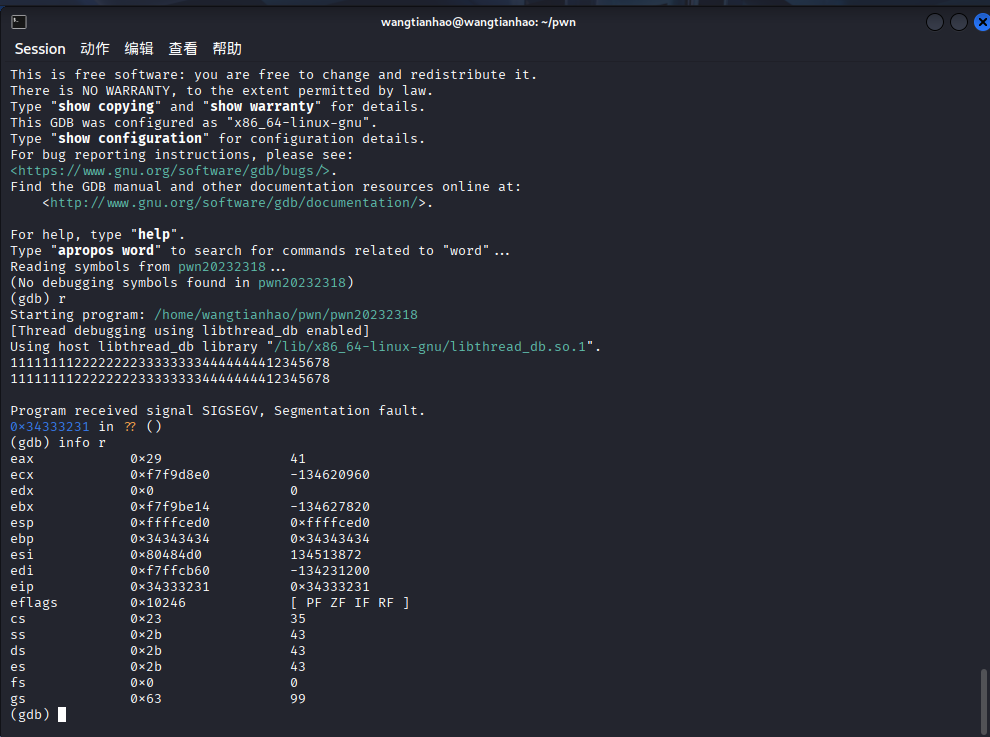Click the "(gdb) r" command line

38,298
